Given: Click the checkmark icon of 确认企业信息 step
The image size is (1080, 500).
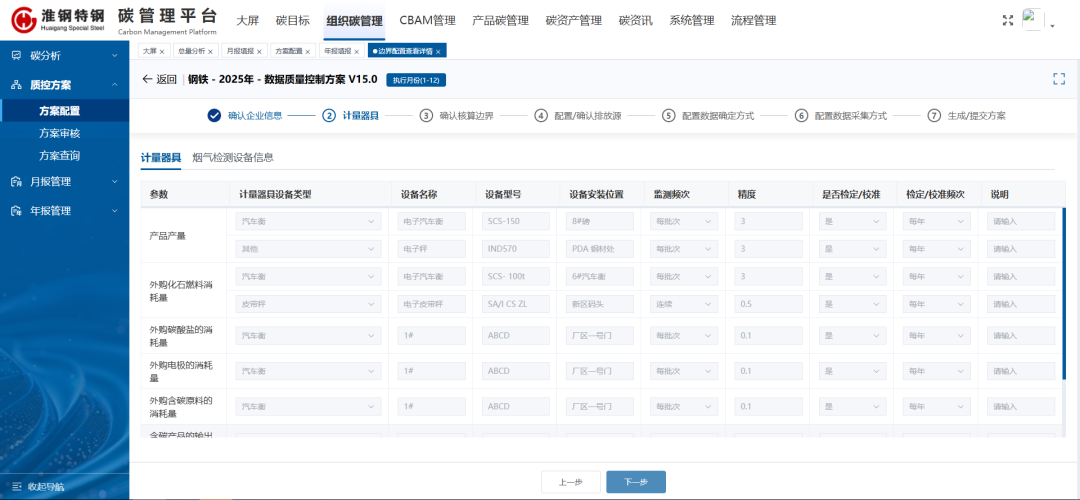Looking at the screenshot, I should (214, 116).
